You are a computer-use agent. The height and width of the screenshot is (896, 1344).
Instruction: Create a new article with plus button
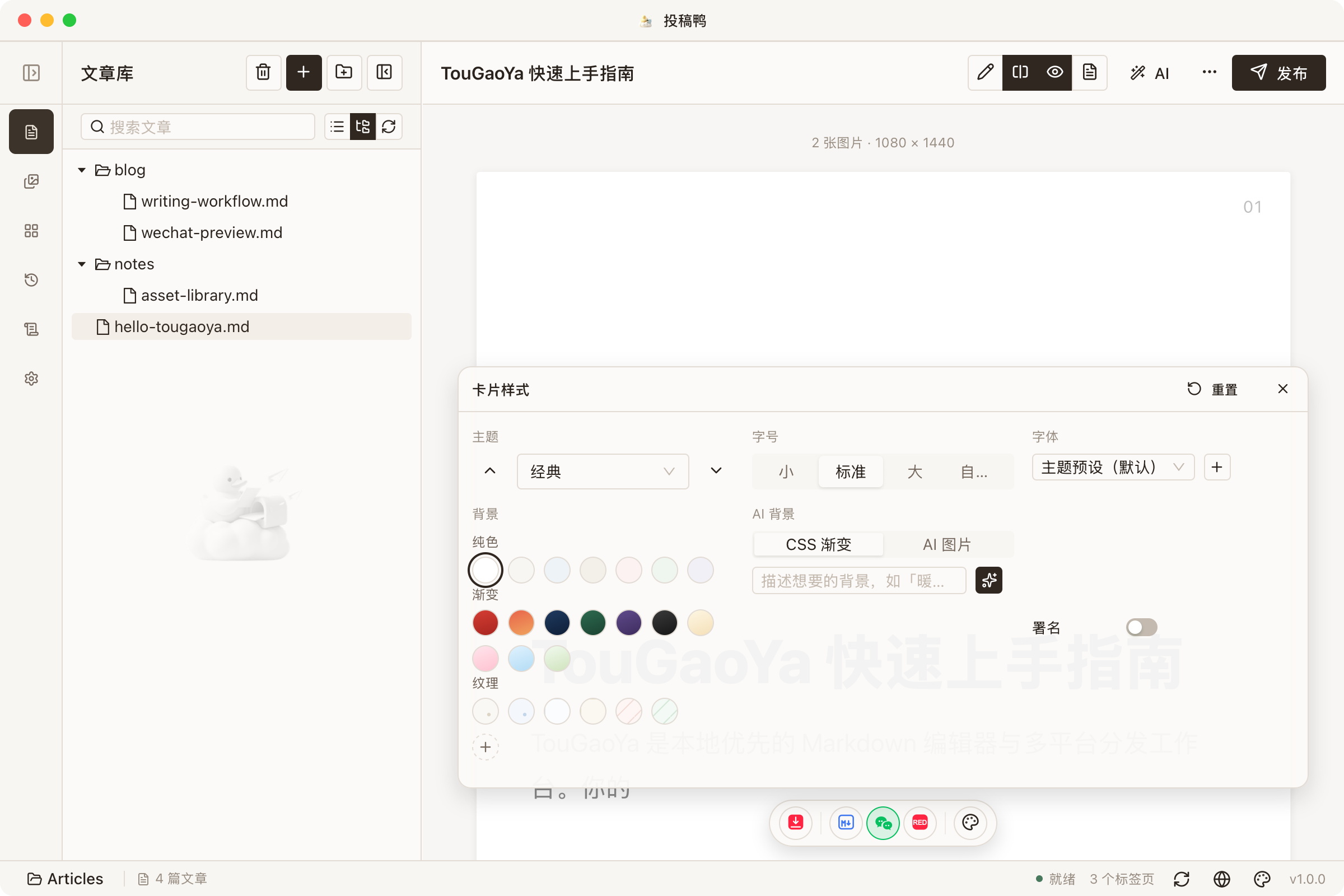pyautogui.click(x=304, y=73)
